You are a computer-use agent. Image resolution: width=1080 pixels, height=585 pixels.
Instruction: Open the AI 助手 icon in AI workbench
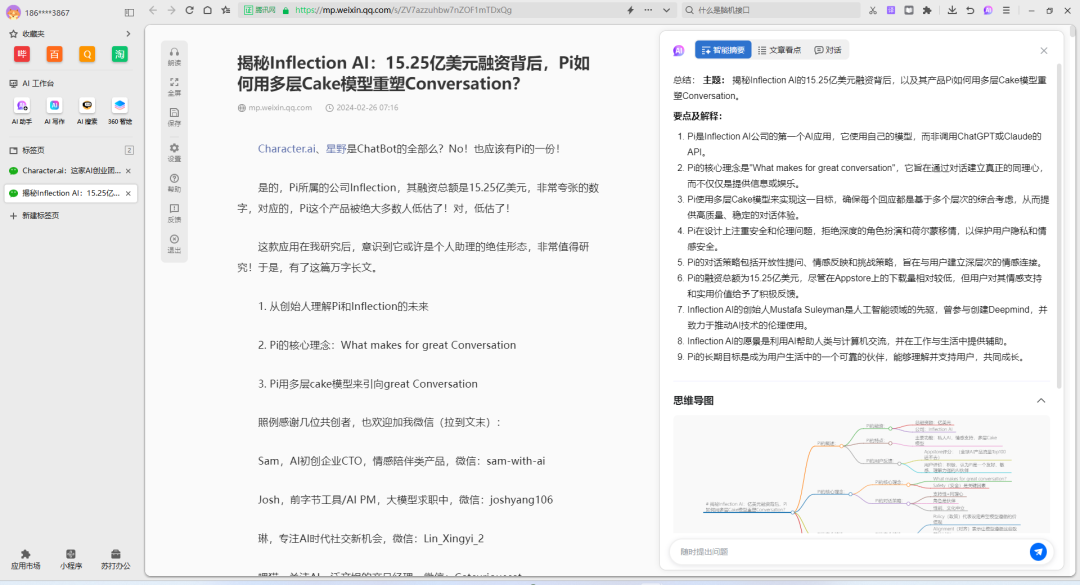point(22,106)
